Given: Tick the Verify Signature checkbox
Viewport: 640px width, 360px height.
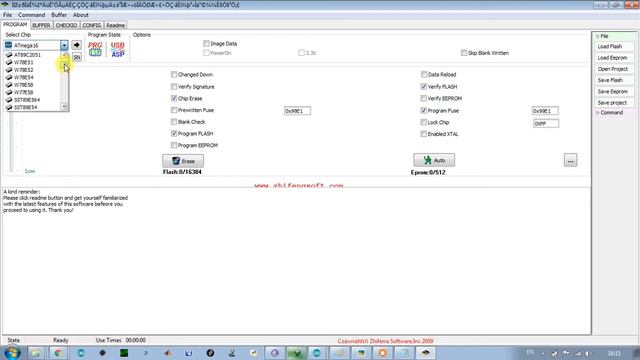Looking at the screenshot, I should 174,87.
